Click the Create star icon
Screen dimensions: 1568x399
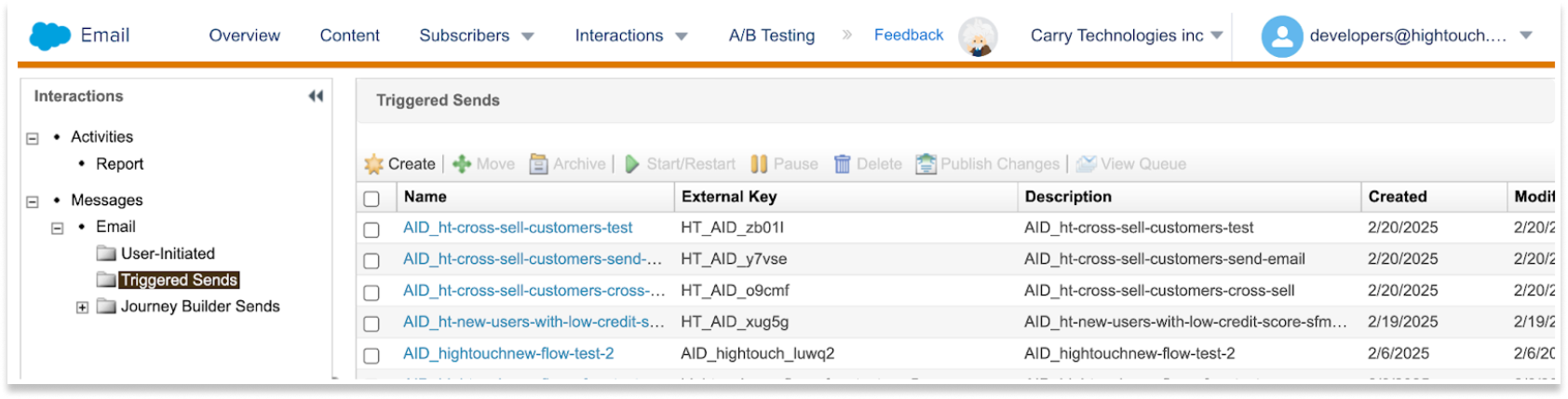[374, 165]
